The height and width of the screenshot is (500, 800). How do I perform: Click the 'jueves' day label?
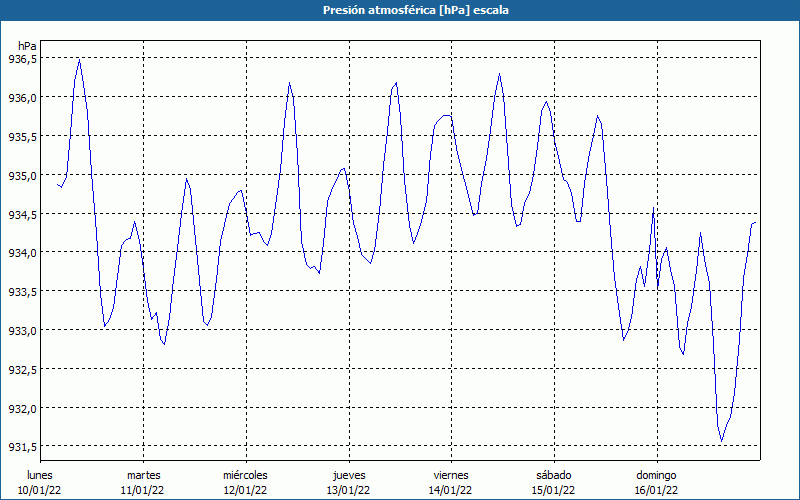tap(349, 476)
